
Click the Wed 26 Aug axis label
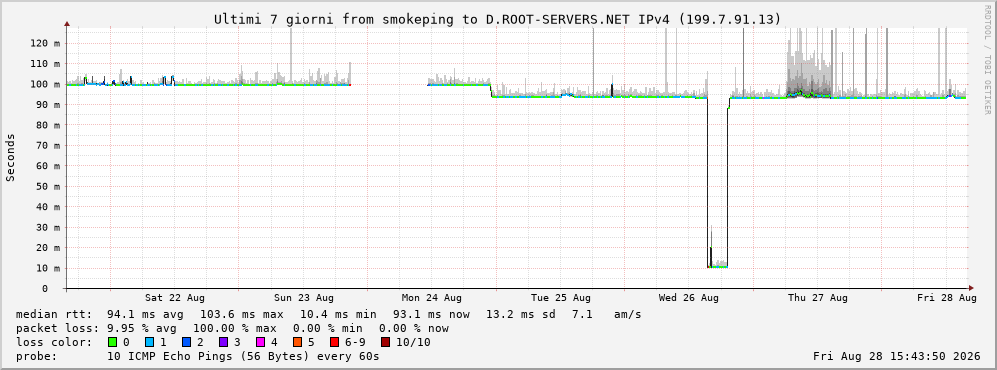click(689, 298)
